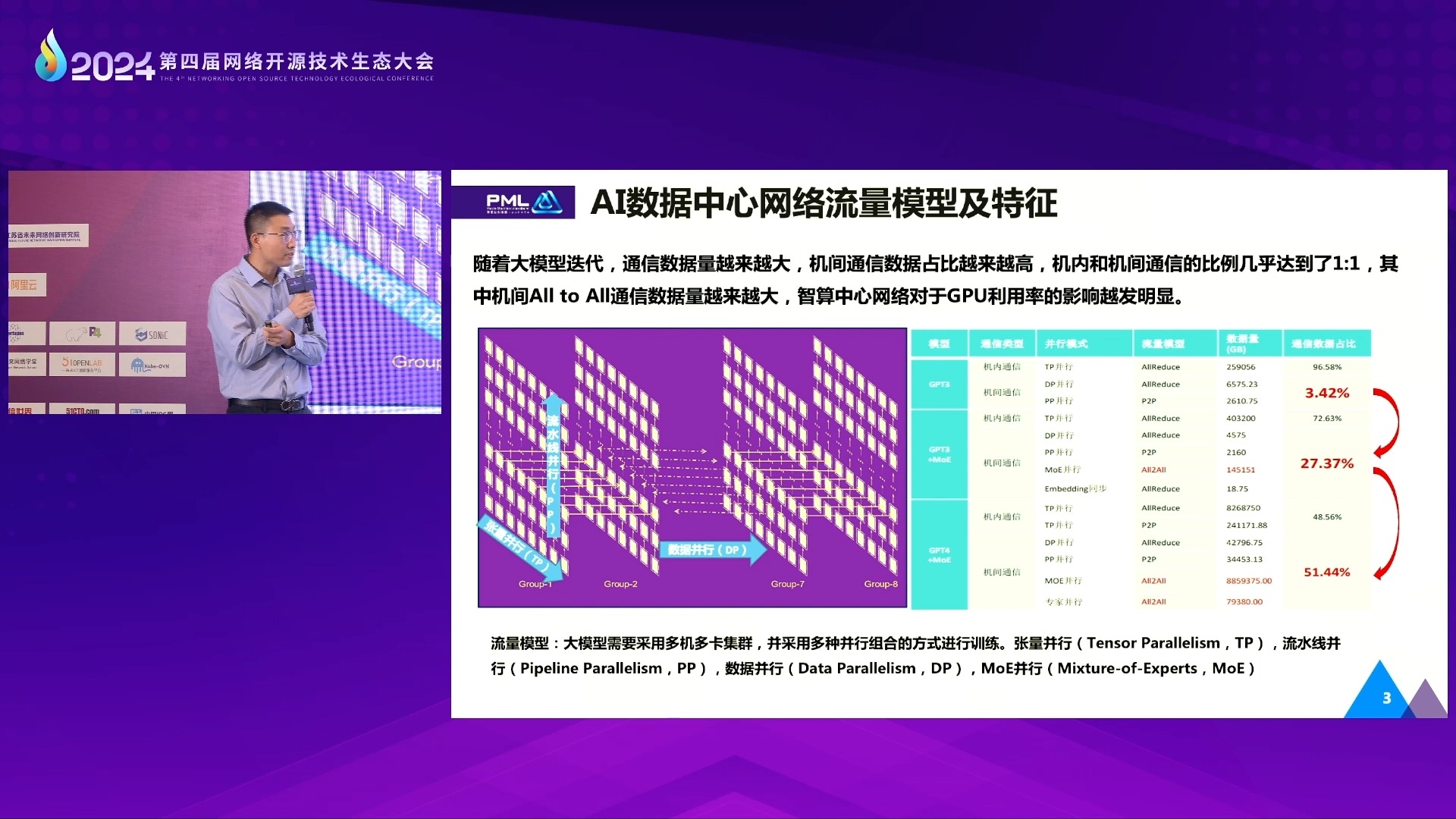The width and height of the screenshot is (1456, 819).
Task: Select the speaker video thumbnail
Action: 224,292
